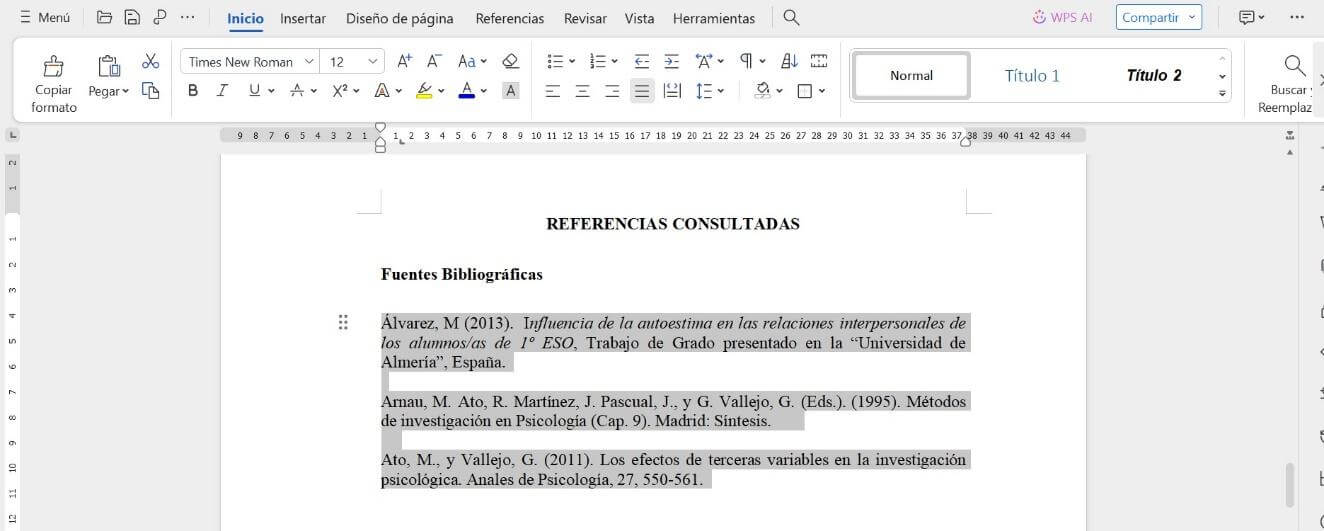
Task: Open the Diseño de página tab
Action: tap(399, 18)
